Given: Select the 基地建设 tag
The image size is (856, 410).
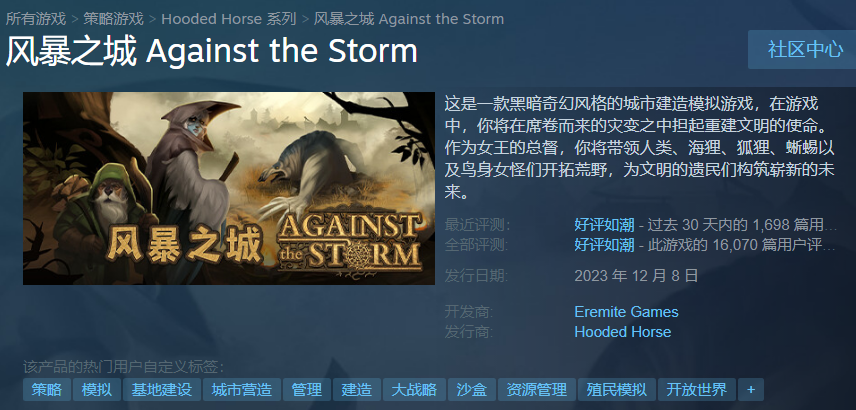Looking at the screenshot, I should 162,390.
